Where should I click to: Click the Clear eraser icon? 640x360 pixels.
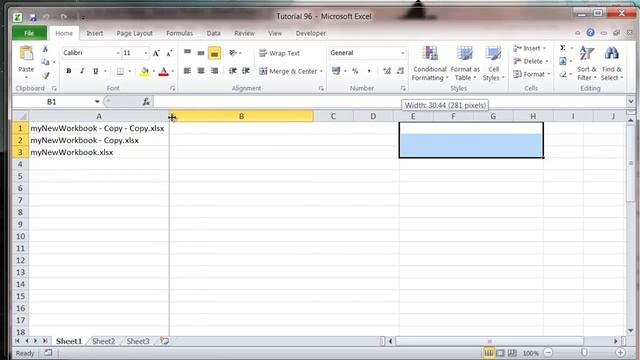pyautogui.click(x=563, y=74)
